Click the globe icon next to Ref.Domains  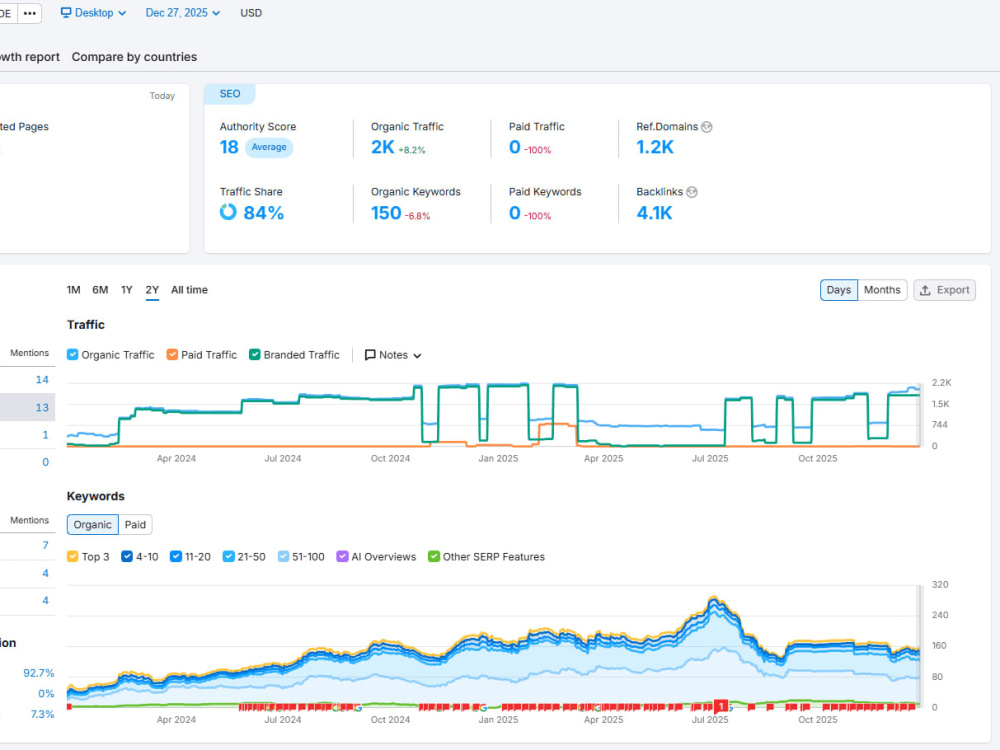pos(707,127)
